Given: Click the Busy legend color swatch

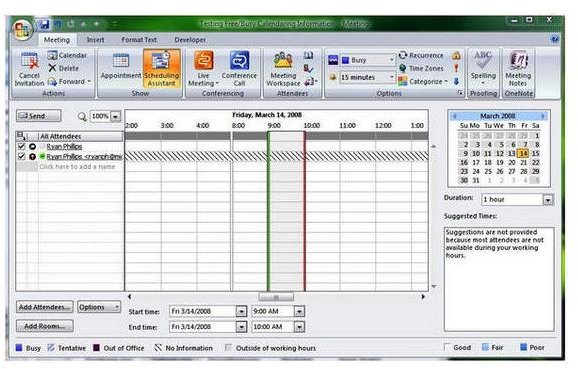Looking at the screenshot, I should pyautogui.click(x=19, y=348).
